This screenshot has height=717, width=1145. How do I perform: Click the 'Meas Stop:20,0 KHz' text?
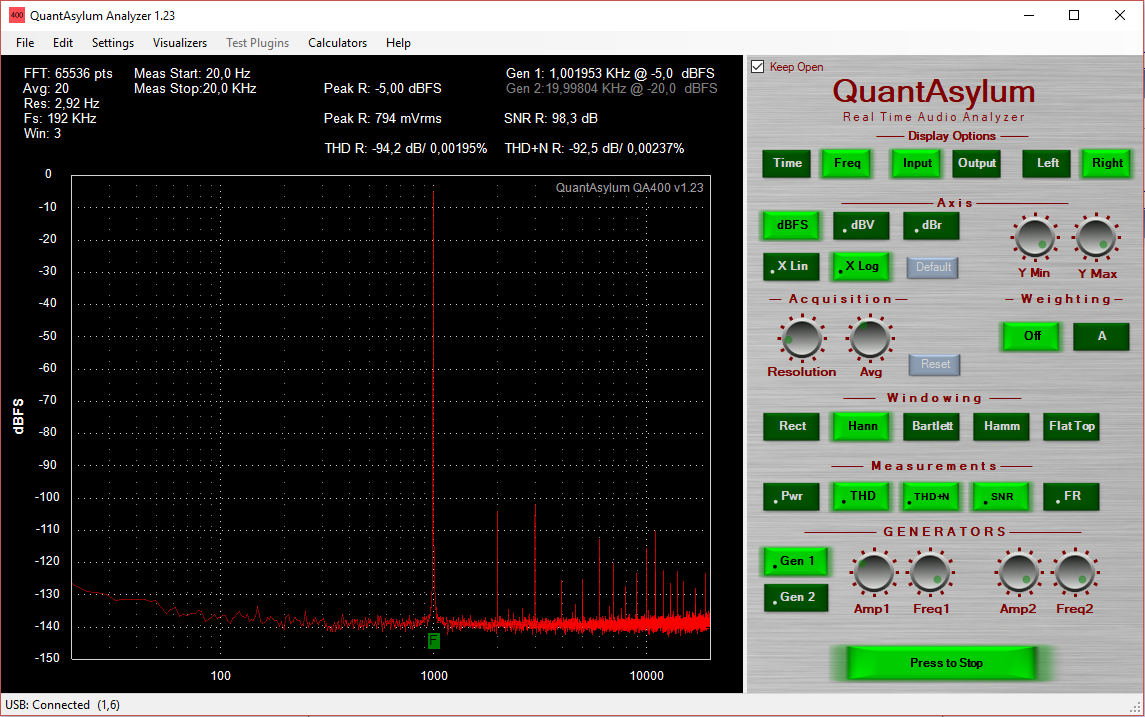click(x=195, y=88)
